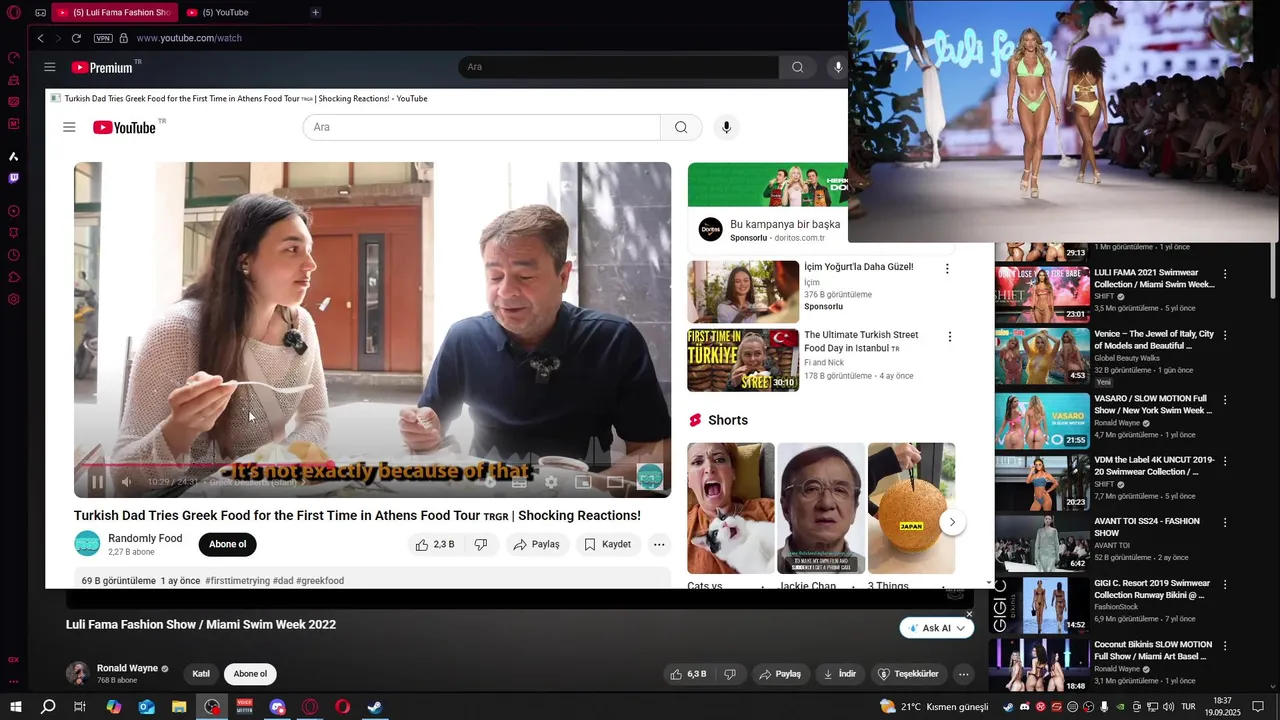Click background YouTube Premium search magnifier
Image resolution: width=1280 pixels, height=720 pixels.
pos(797,67)
